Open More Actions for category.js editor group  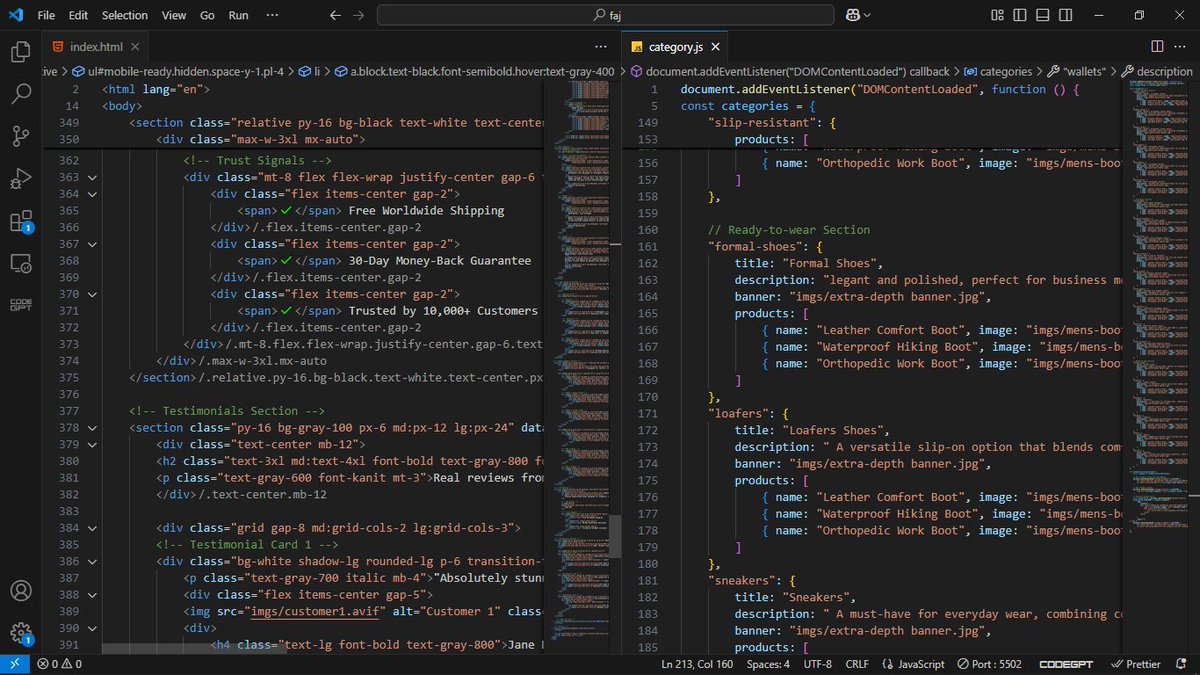point(1181,46)
